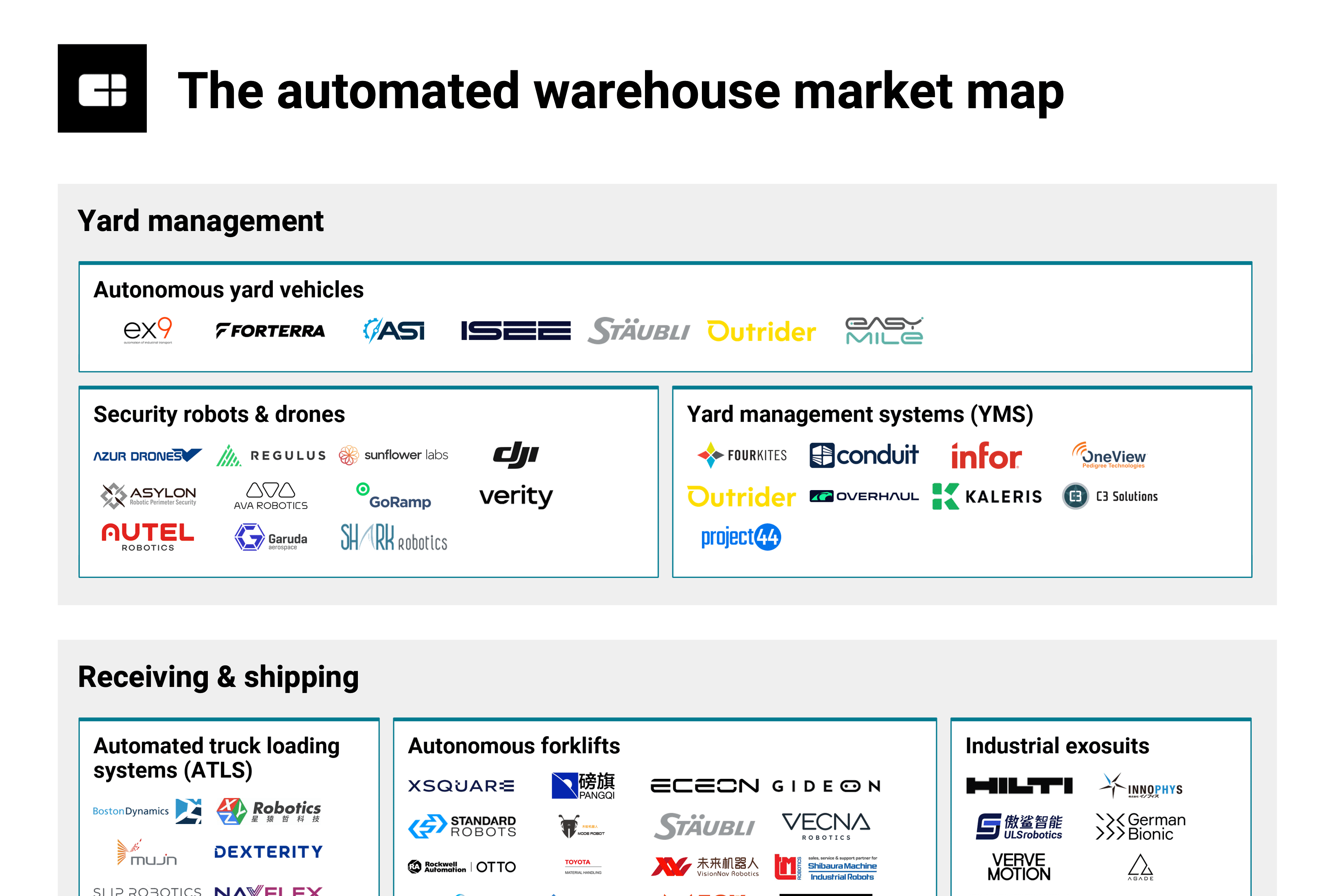1329x896 pixels.
Task: Open the Overhaul logo
Action: (x=864, y=496)
